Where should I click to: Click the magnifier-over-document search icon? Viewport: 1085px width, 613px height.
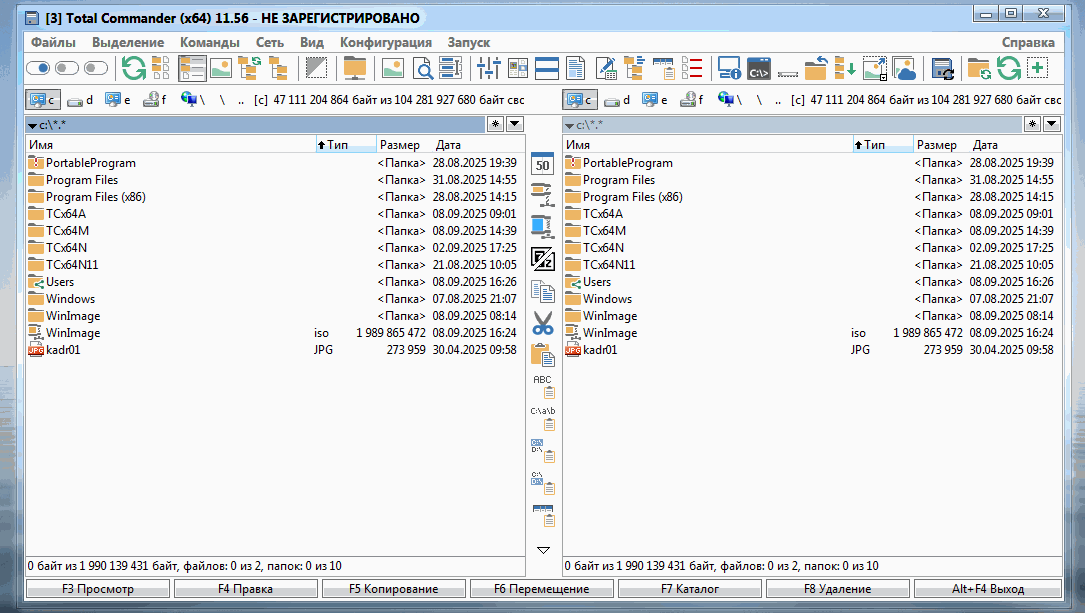[x=422, y=68]
